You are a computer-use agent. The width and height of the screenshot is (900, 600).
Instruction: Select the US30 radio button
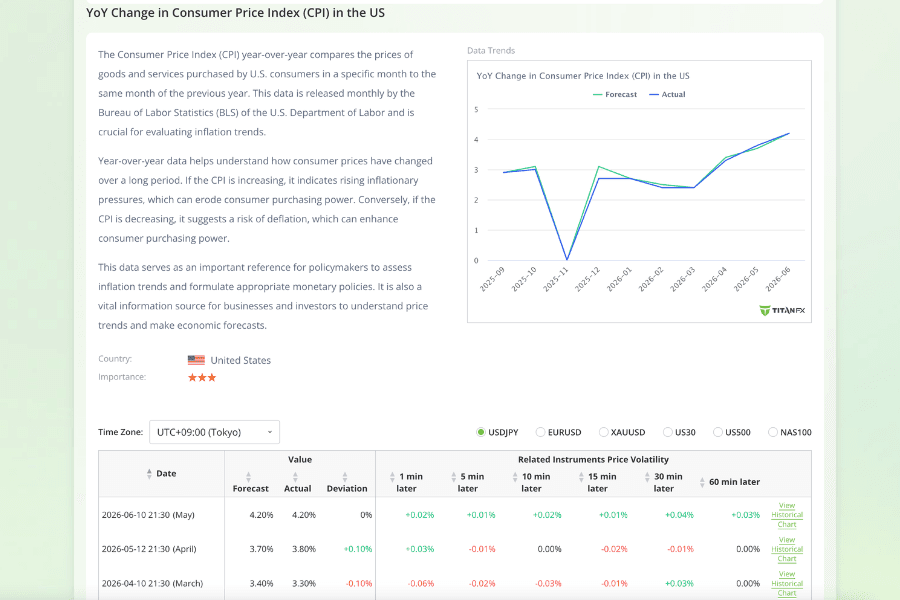[x=668, y=432]
